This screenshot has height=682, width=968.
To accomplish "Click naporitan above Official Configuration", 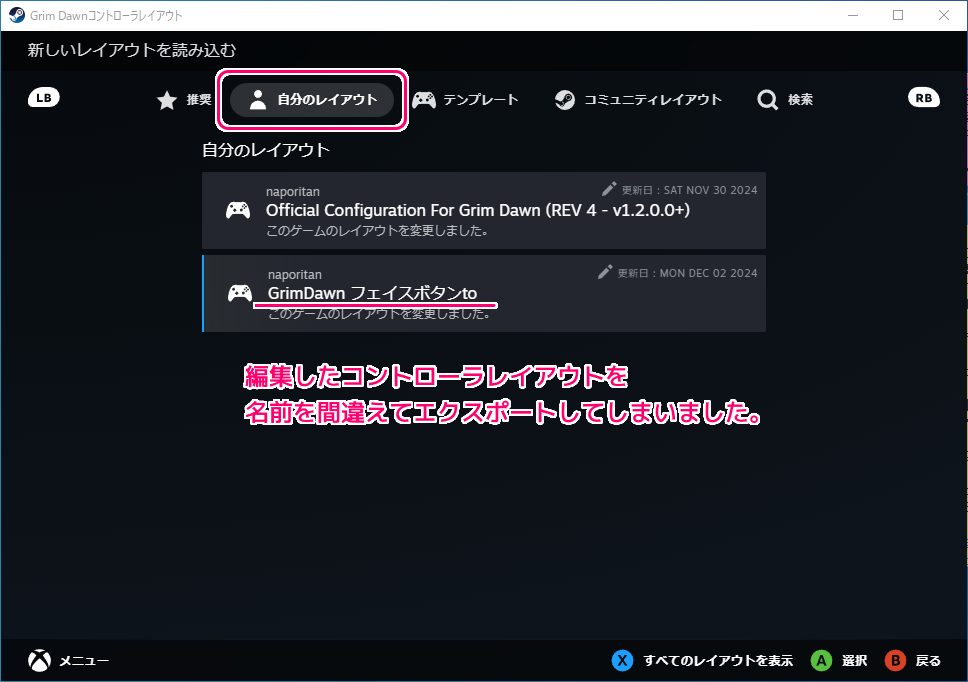I will tap(293, 191).
